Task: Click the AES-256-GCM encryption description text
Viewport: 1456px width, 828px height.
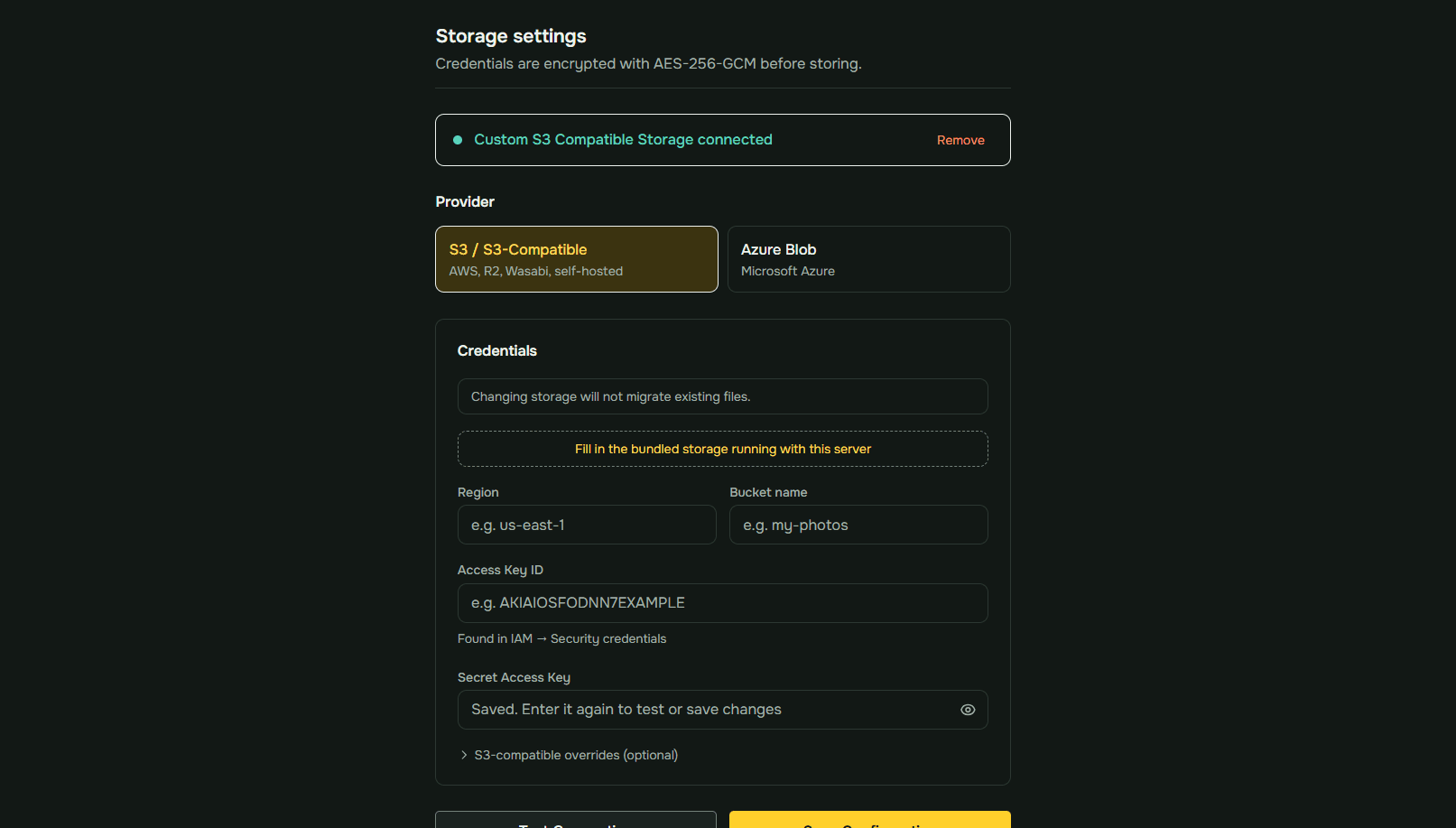Action: pyautogui.click(x=648, y=63)
